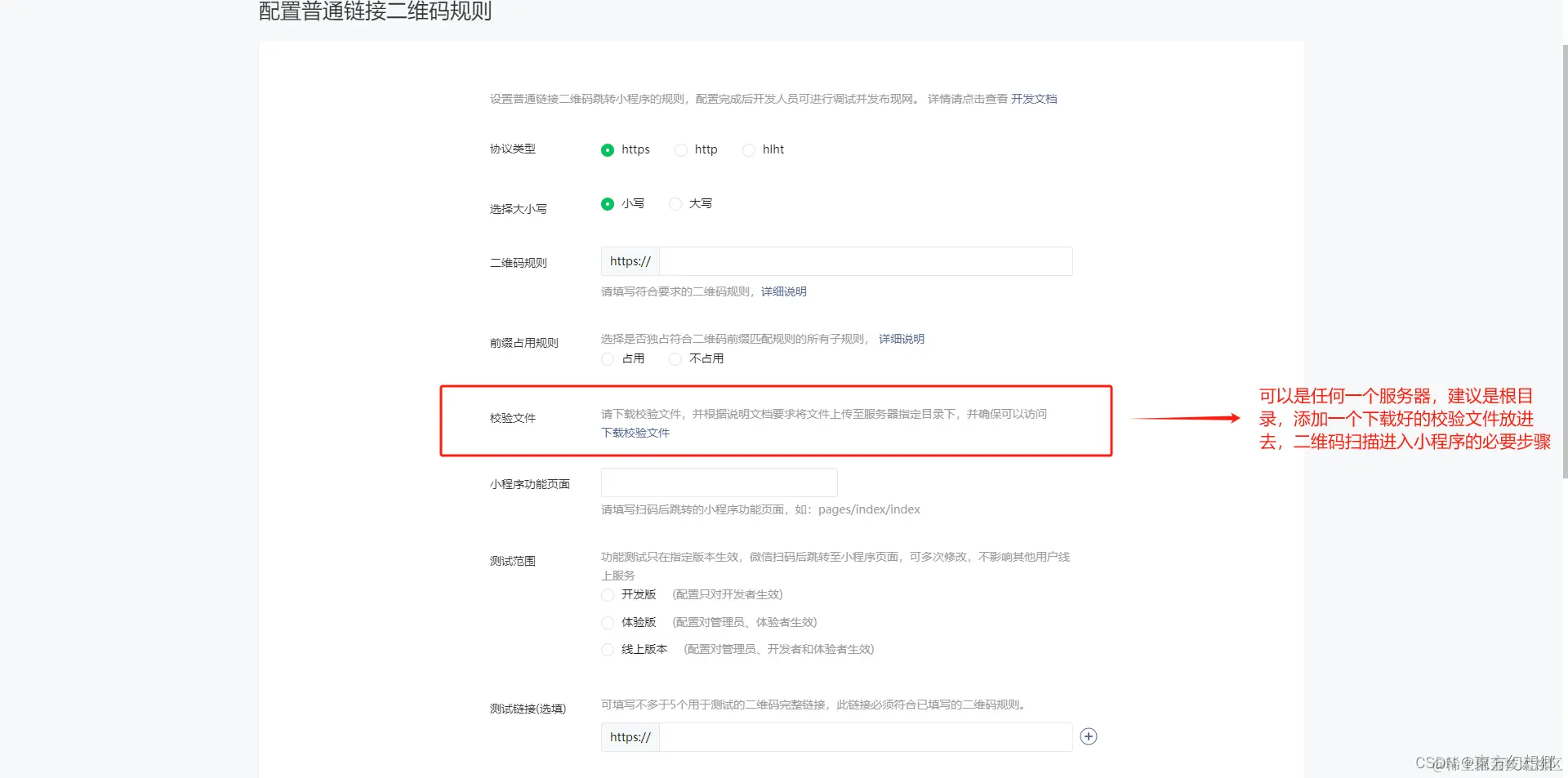This screenshot has height=778, width=1568.
Task: Select the hlht protocol option
Action: (x=748, y=150)
